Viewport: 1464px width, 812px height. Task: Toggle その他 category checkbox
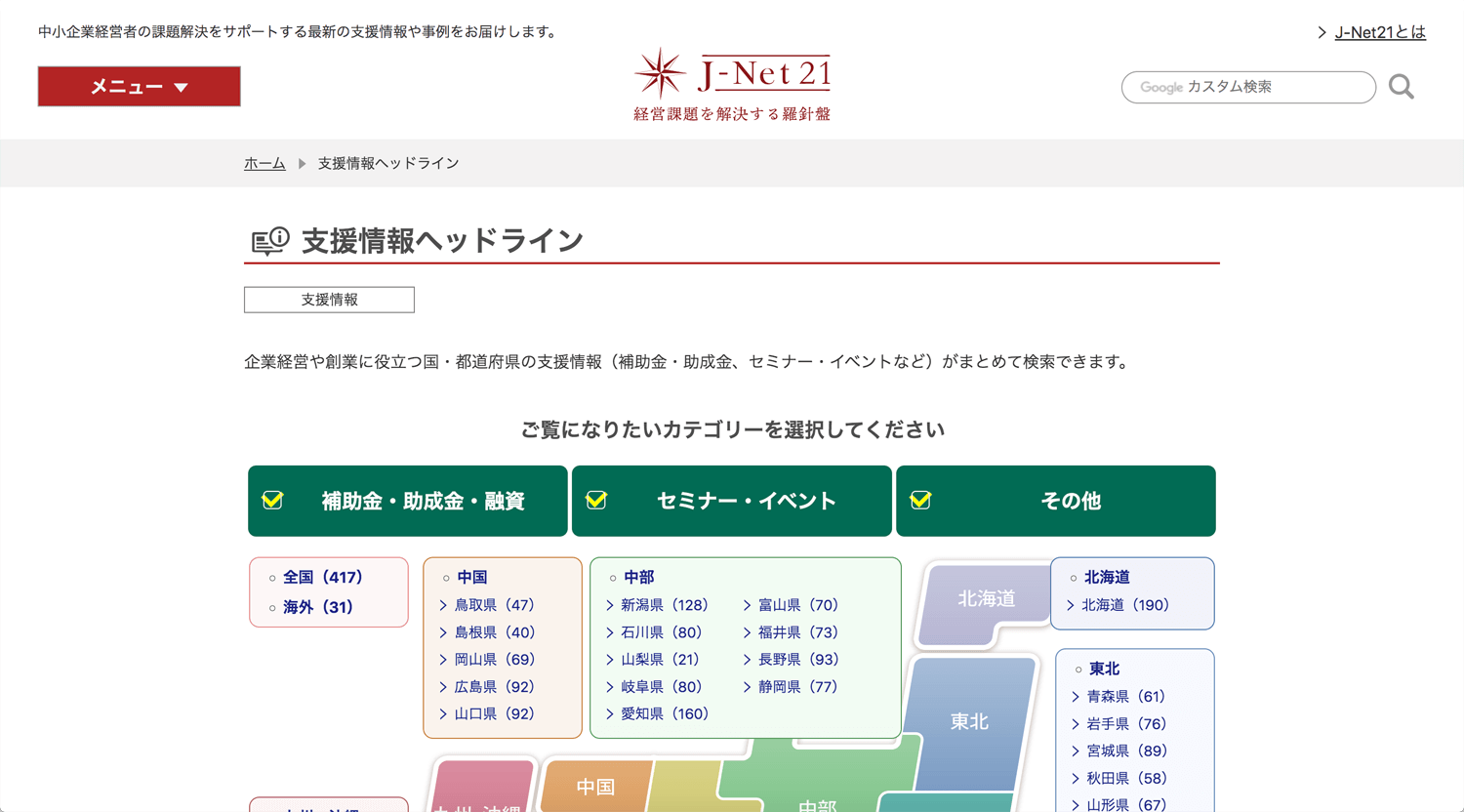(x=1056, y=501)
